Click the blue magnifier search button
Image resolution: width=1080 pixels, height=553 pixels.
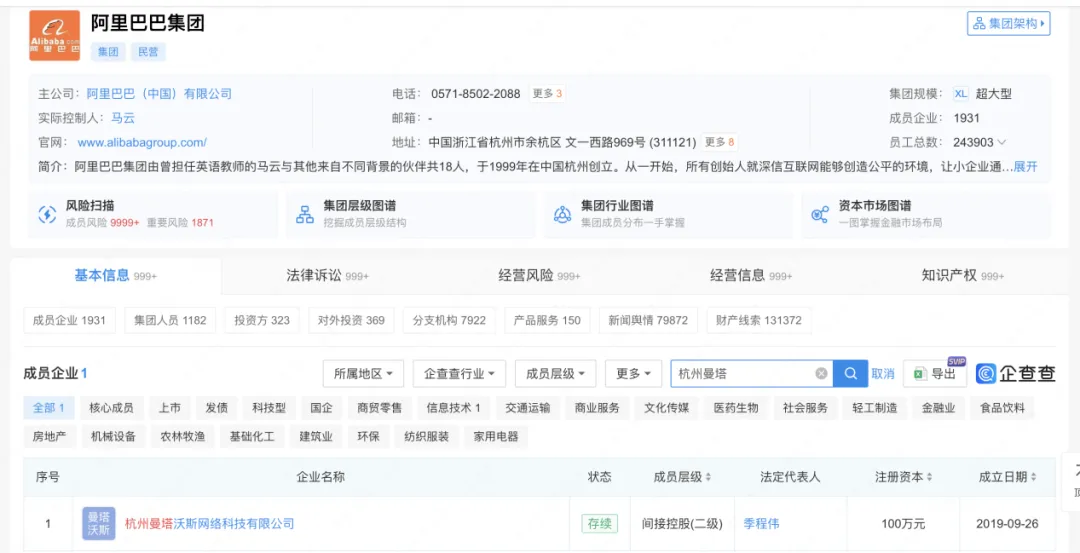coord(851,373)
